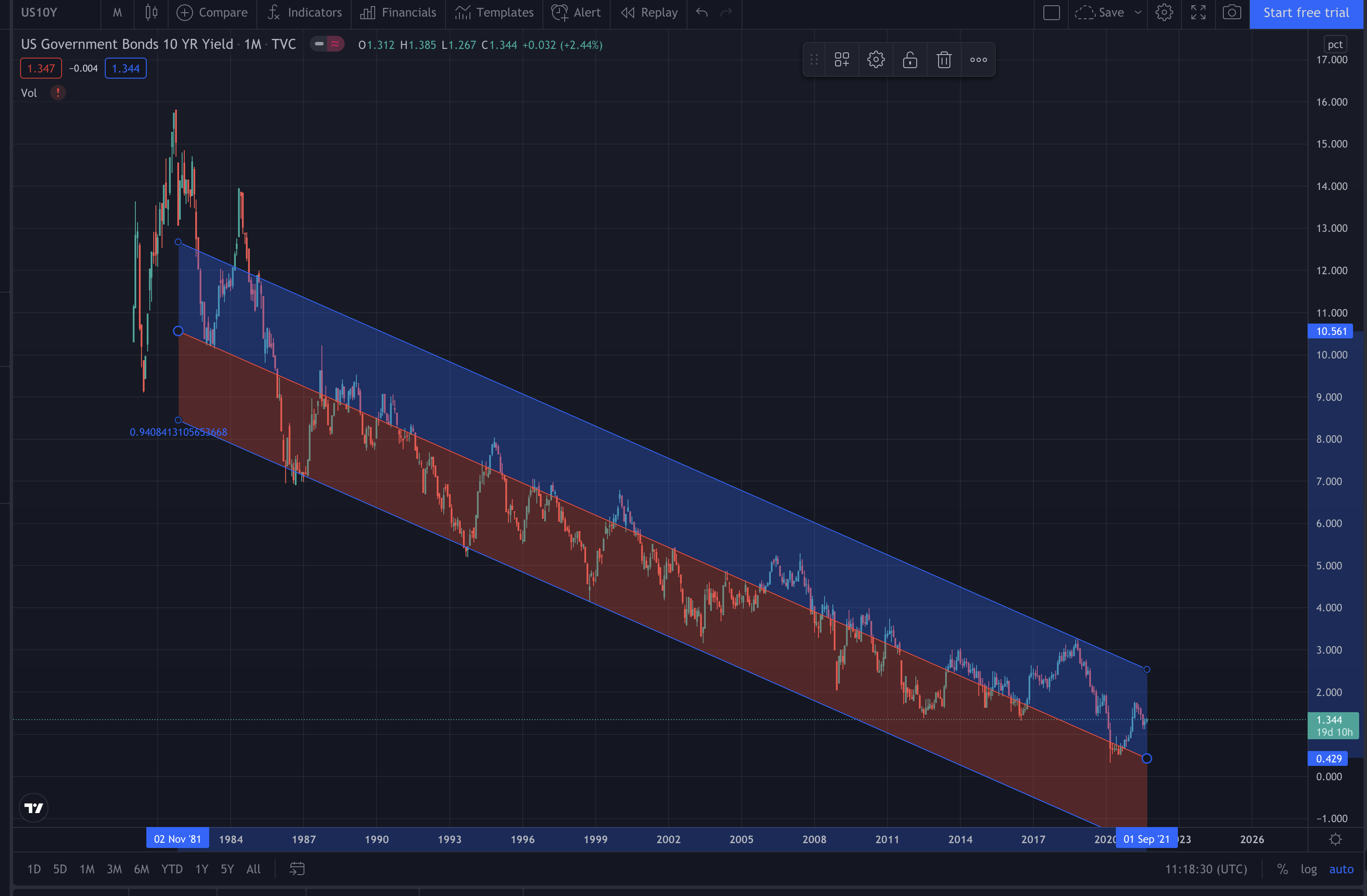
Task: Lock the selected drawing
Action: coord(910,60)
